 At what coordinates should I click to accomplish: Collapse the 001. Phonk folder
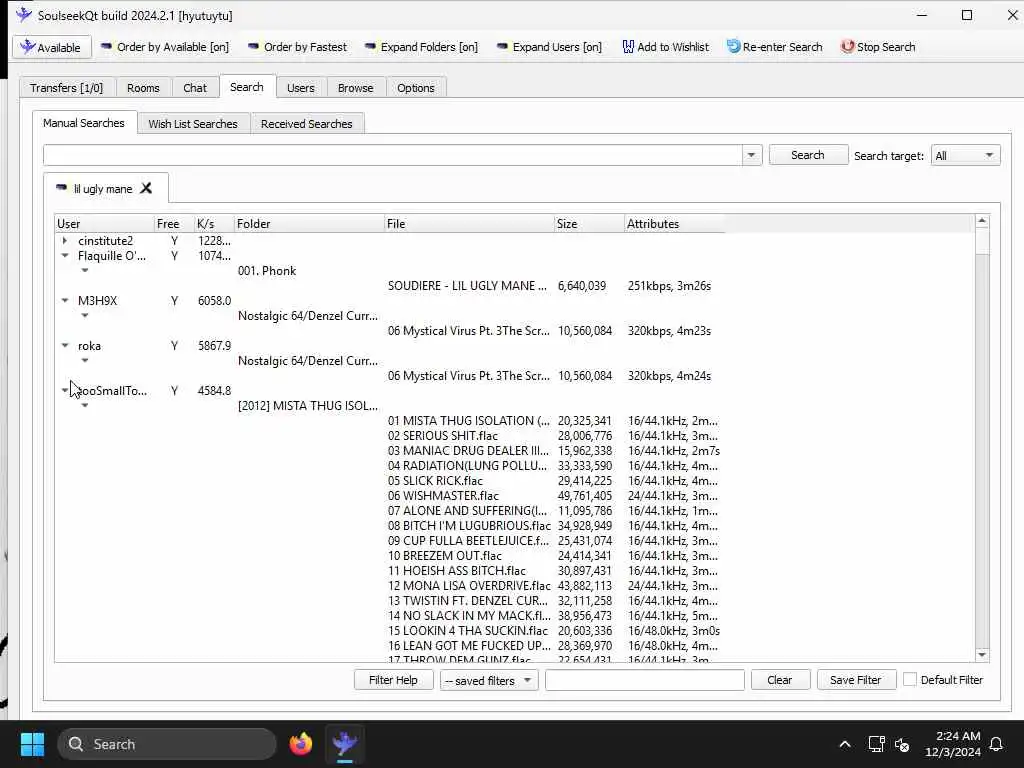[x=85, y=270]
